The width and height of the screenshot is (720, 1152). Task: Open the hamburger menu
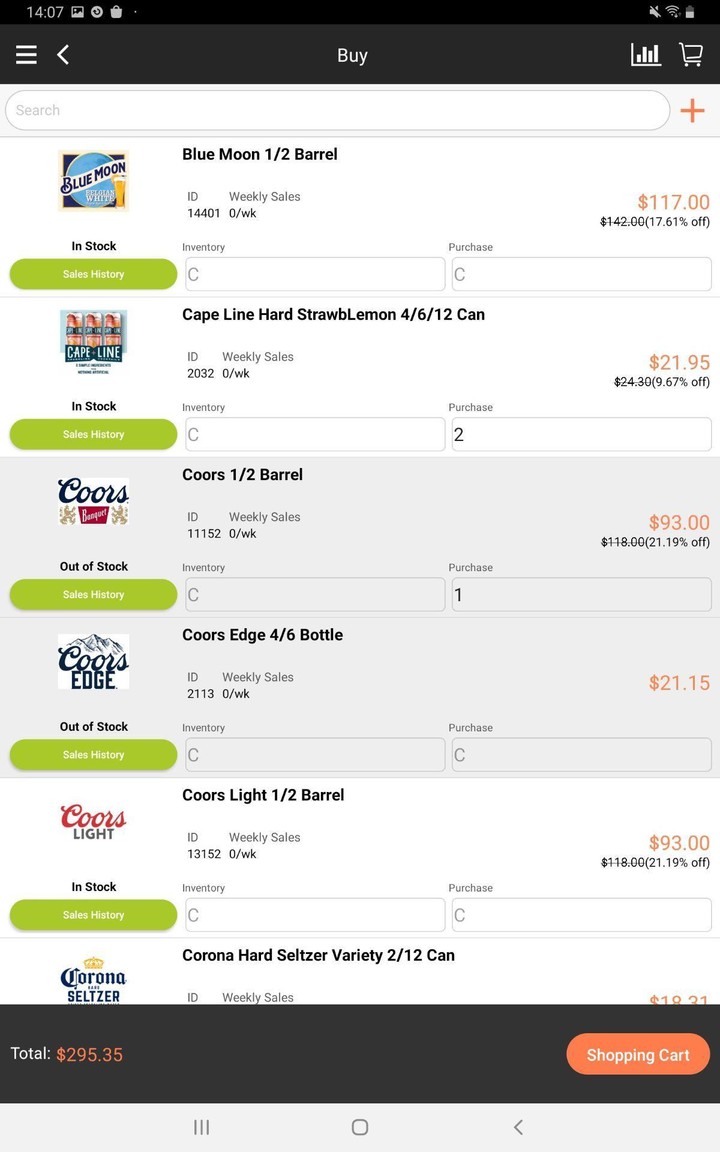pyautogui.click(x=26, y=55)
